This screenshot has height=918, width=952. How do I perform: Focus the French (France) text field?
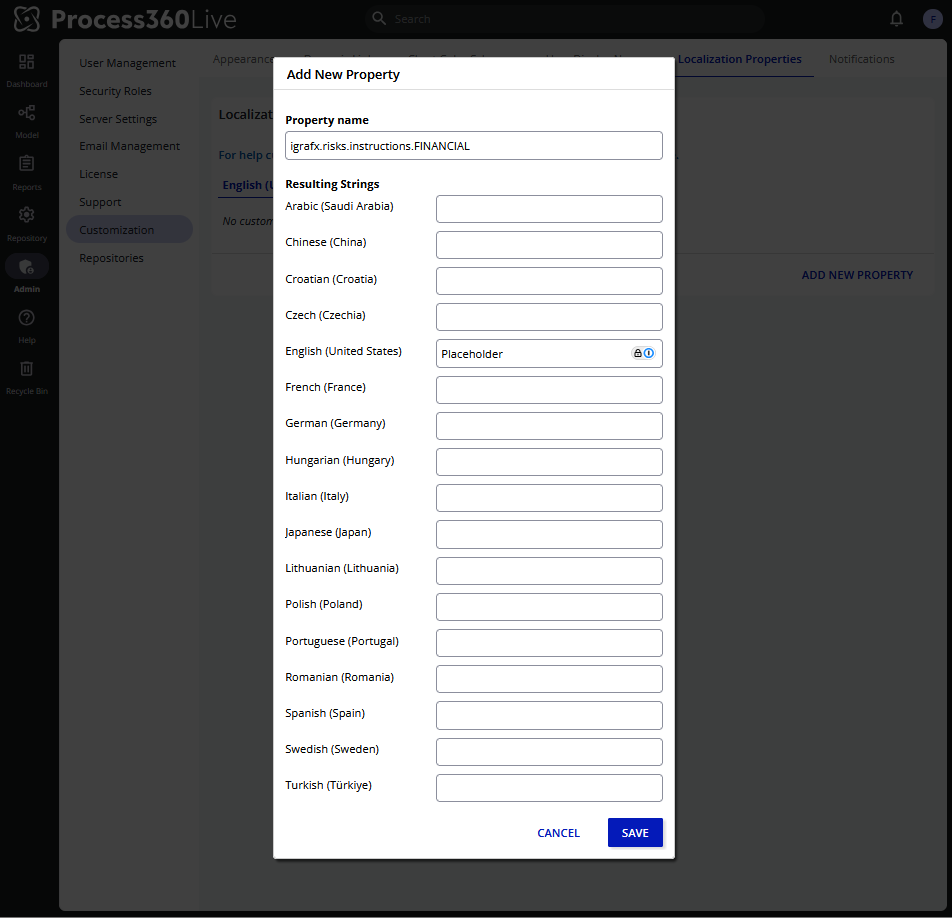[x=549, y=390]
